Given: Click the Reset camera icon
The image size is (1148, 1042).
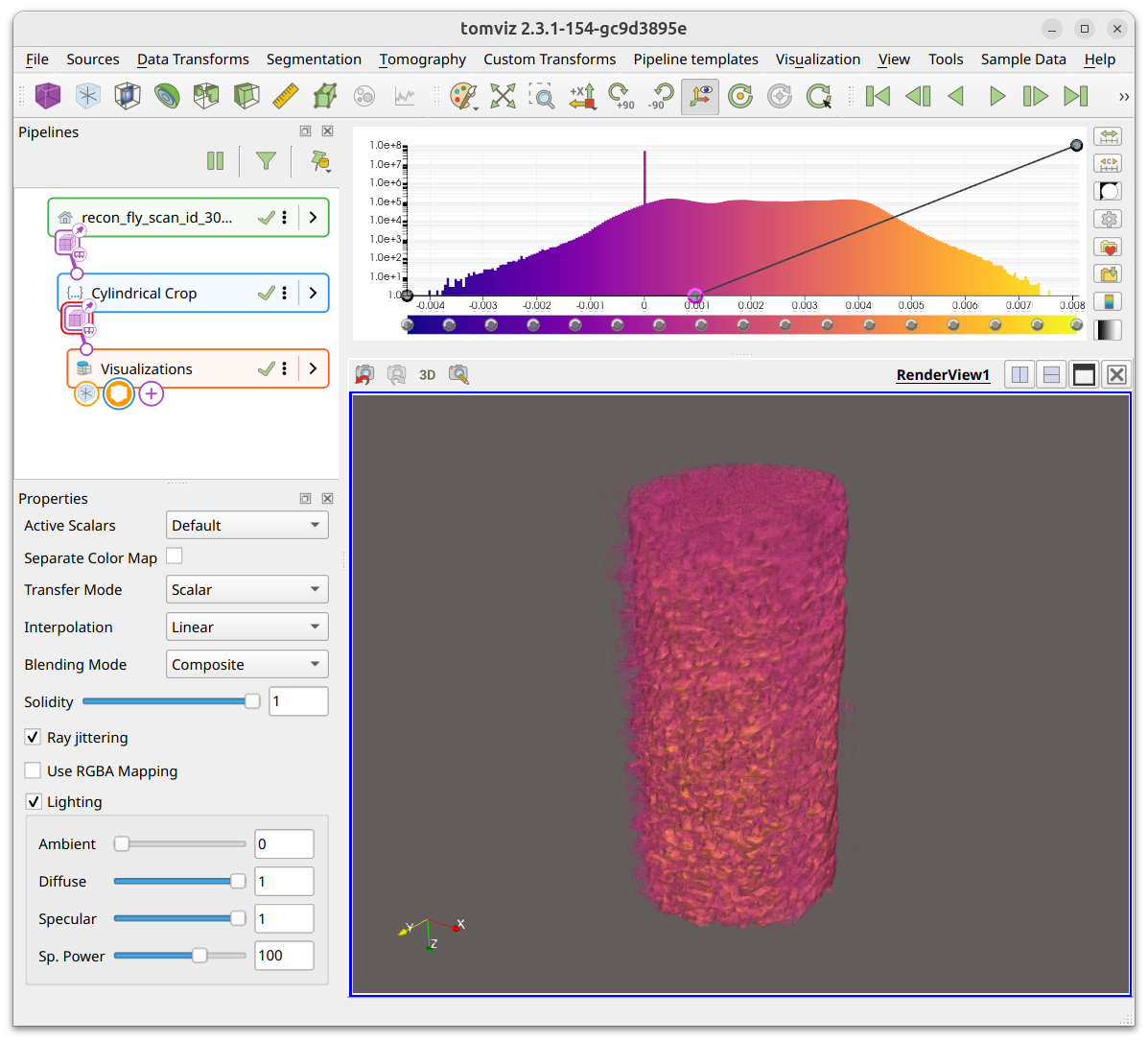Looking at the screenshot, I should 503,96.
